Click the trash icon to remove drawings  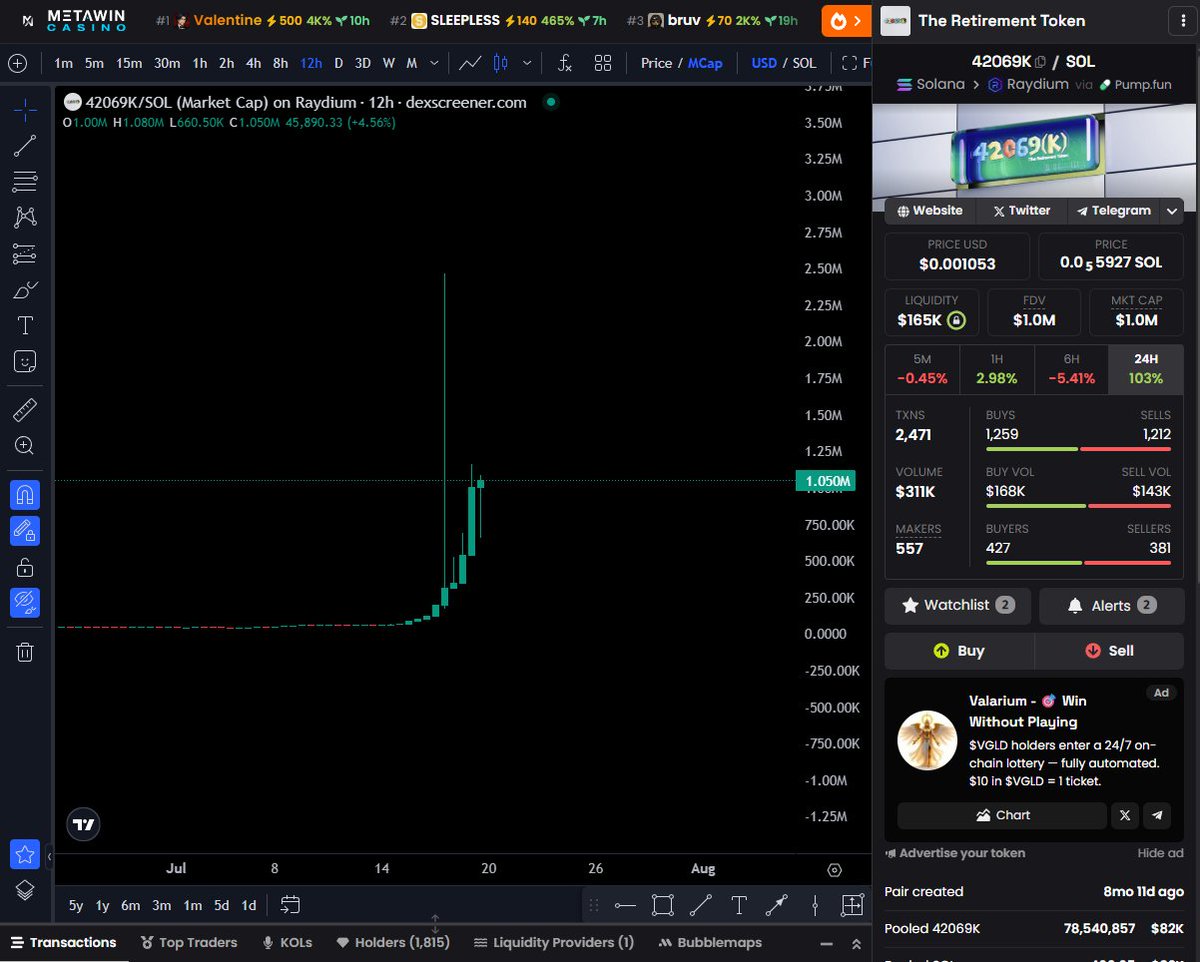tap(25, 652)
